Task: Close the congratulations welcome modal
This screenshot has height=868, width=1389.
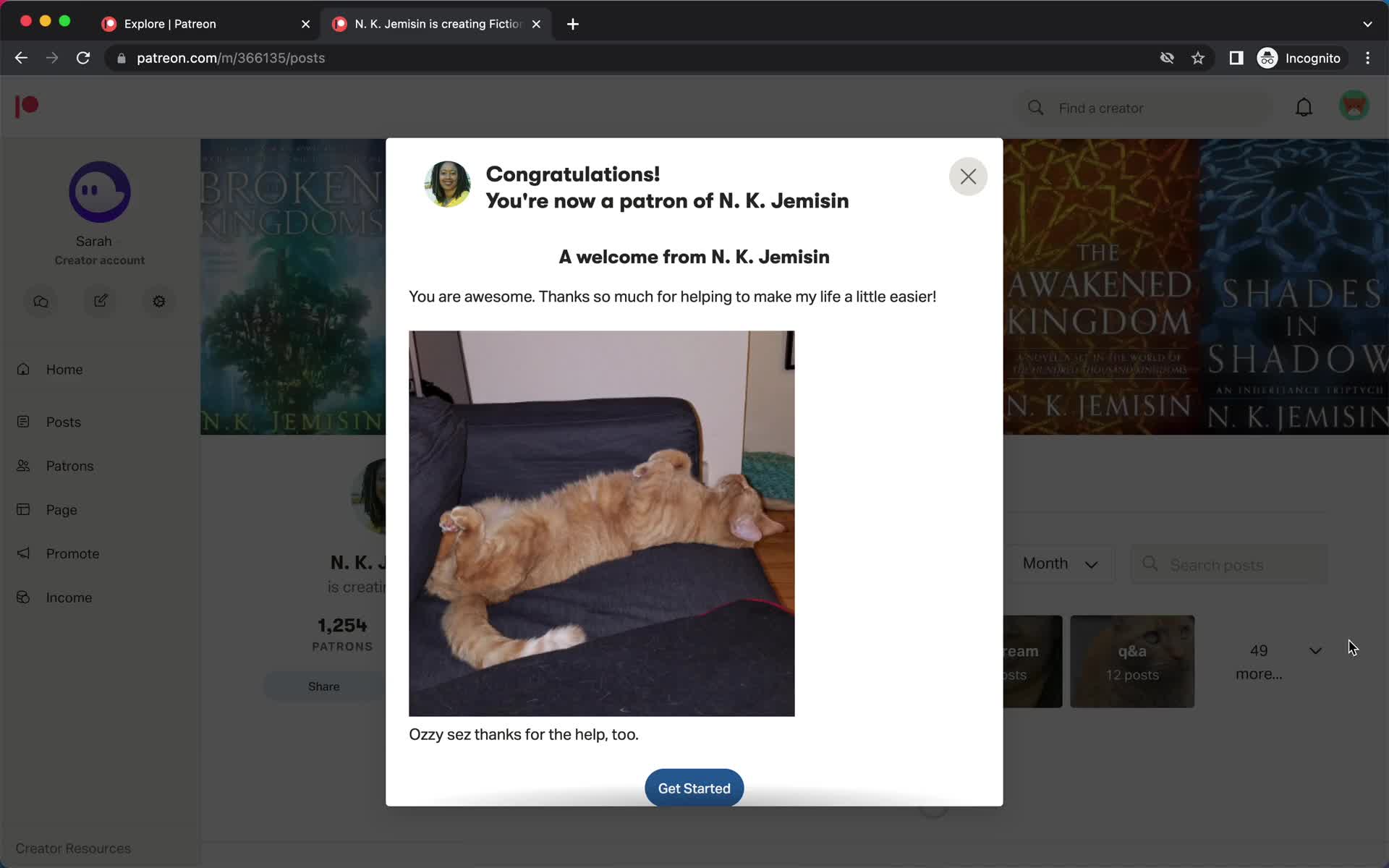Action: click(969, 176)
